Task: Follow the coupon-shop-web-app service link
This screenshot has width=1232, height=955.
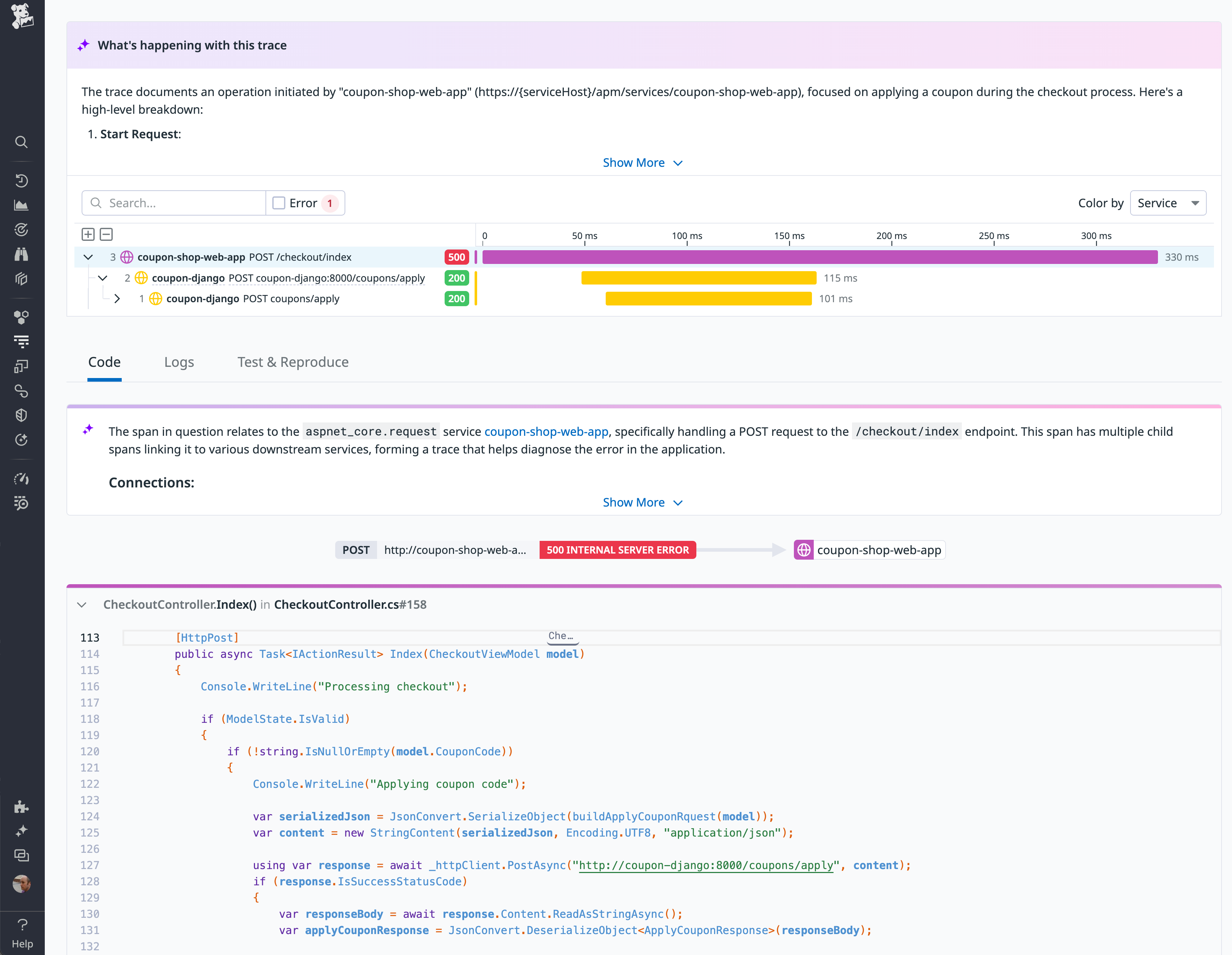Action: (x=546, y=431)
